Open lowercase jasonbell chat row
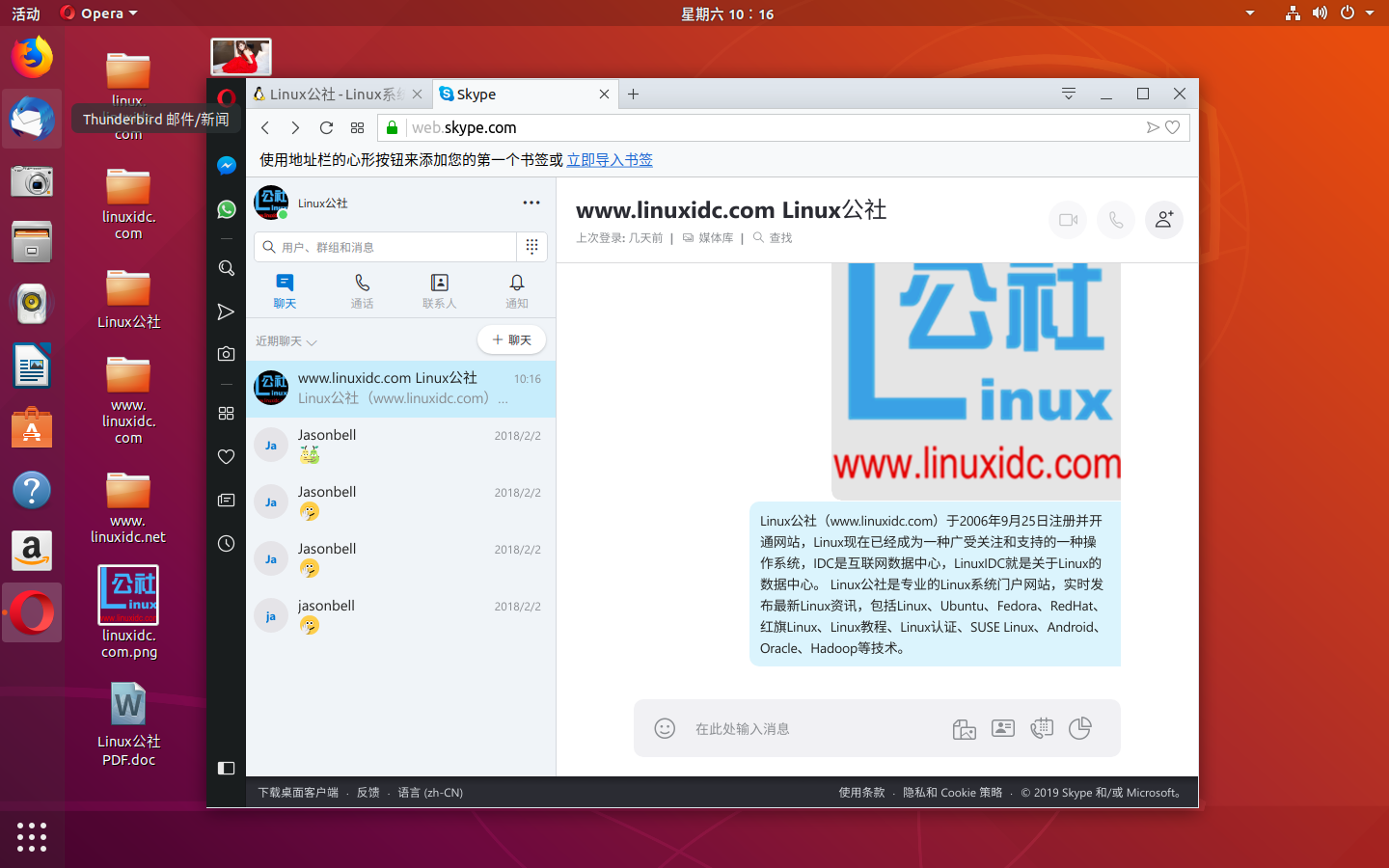1389x868 pixels. (x=400, y=615)
